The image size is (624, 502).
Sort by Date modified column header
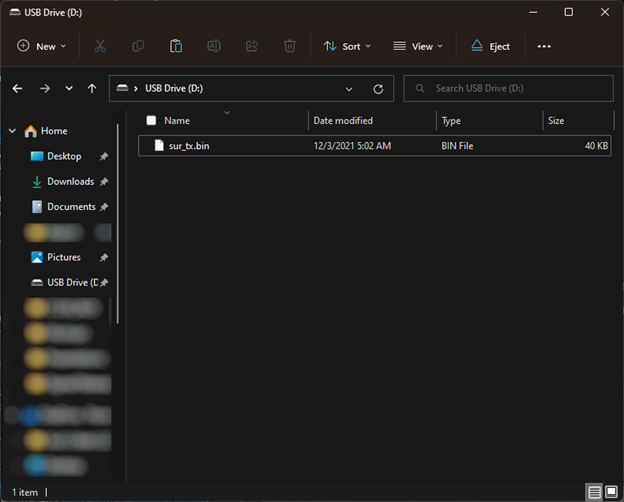343,121
